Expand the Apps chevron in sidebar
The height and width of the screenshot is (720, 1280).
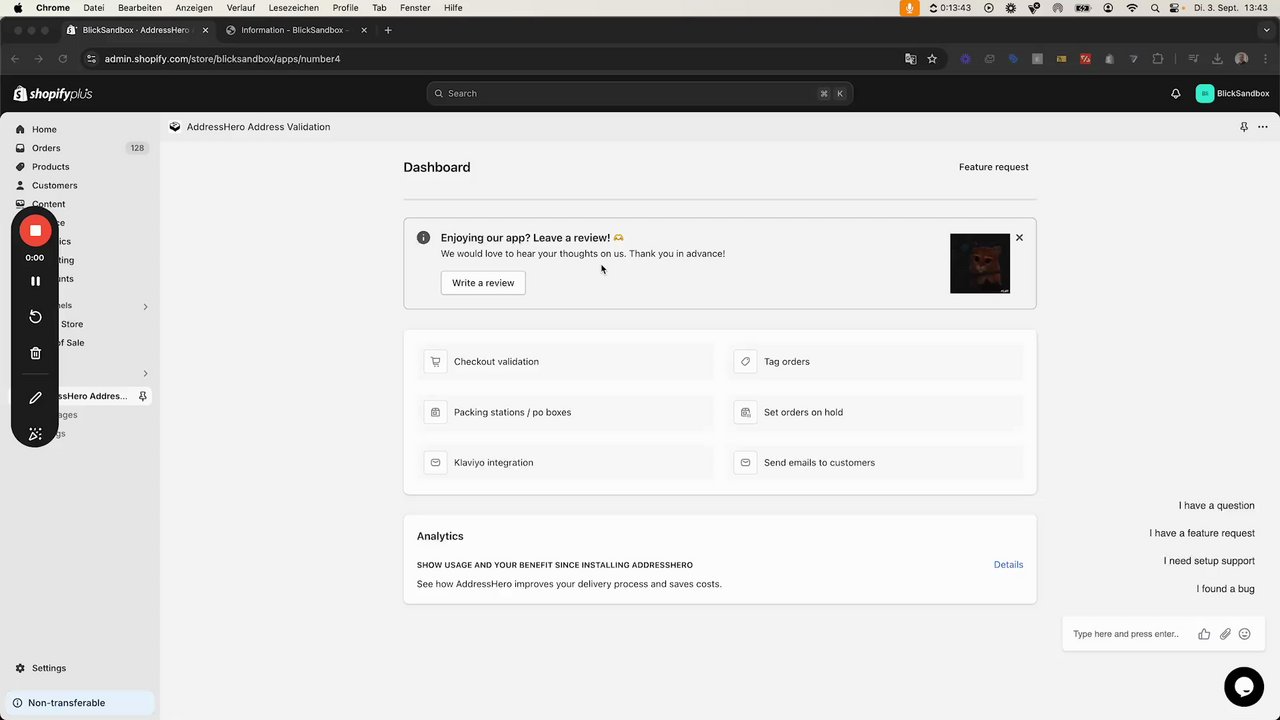(x=145, y=374)
